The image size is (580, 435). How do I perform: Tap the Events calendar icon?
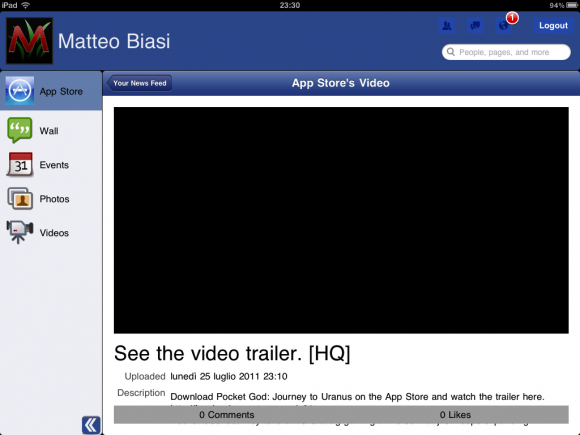[20, 164]
